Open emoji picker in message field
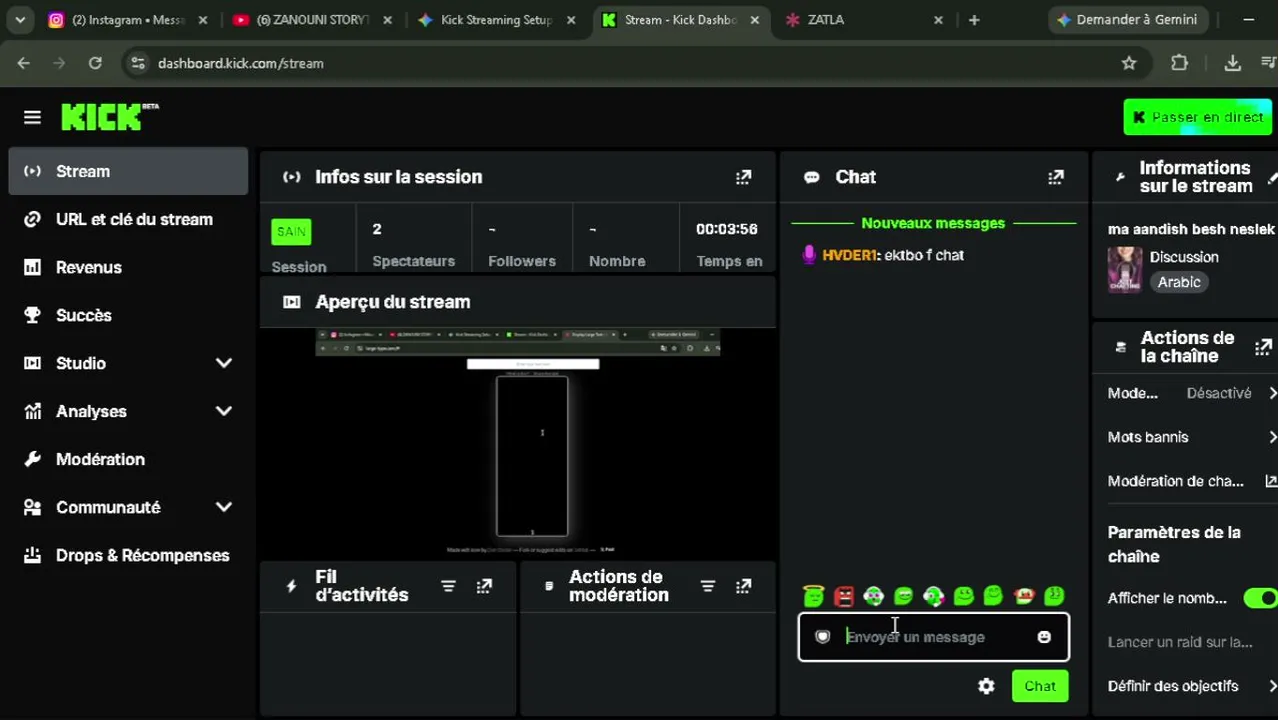Viewport: 1278px width, 720px height. pos(1044,637)
